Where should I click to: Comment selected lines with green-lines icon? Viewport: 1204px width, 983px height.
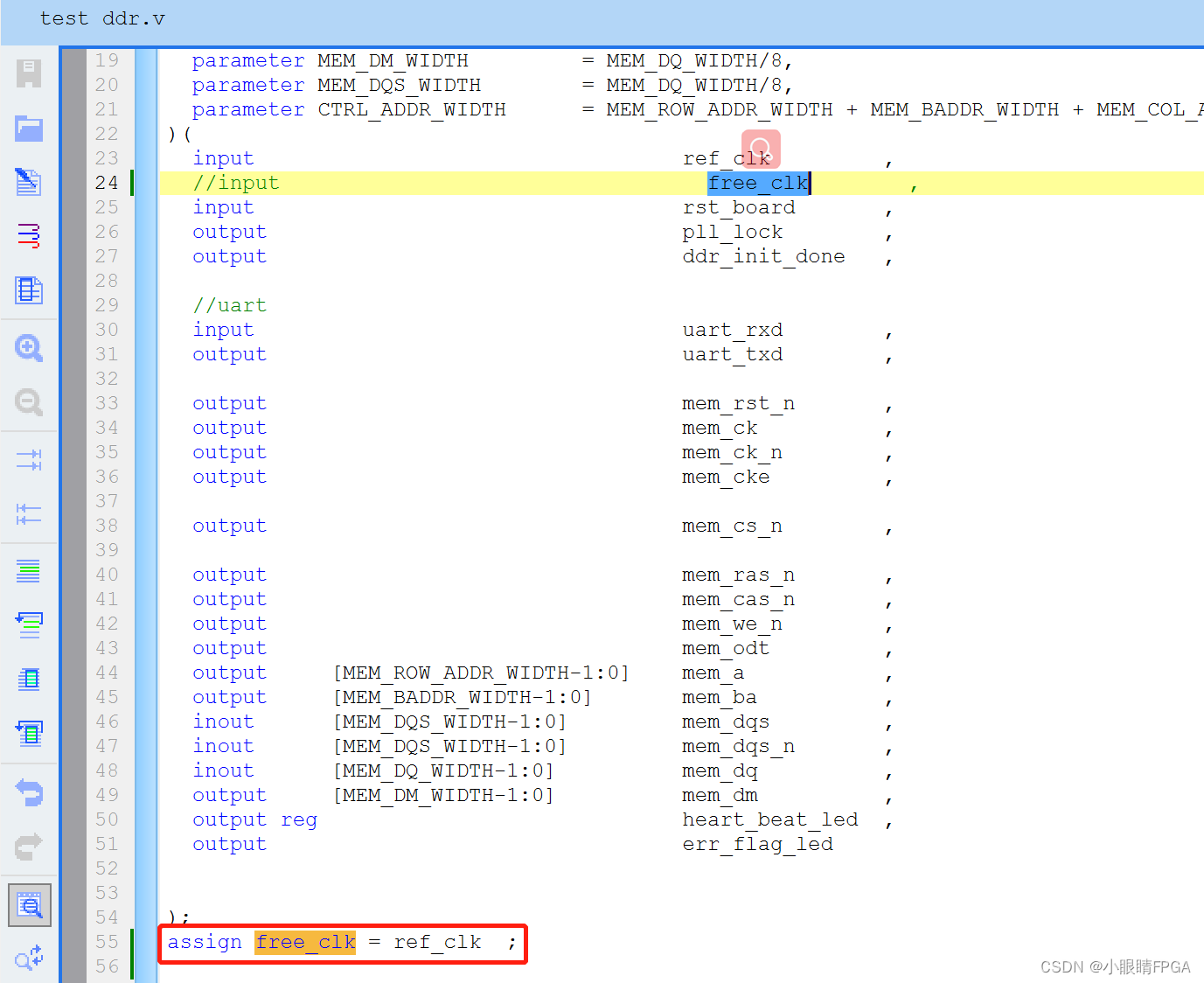click(29, 571)
